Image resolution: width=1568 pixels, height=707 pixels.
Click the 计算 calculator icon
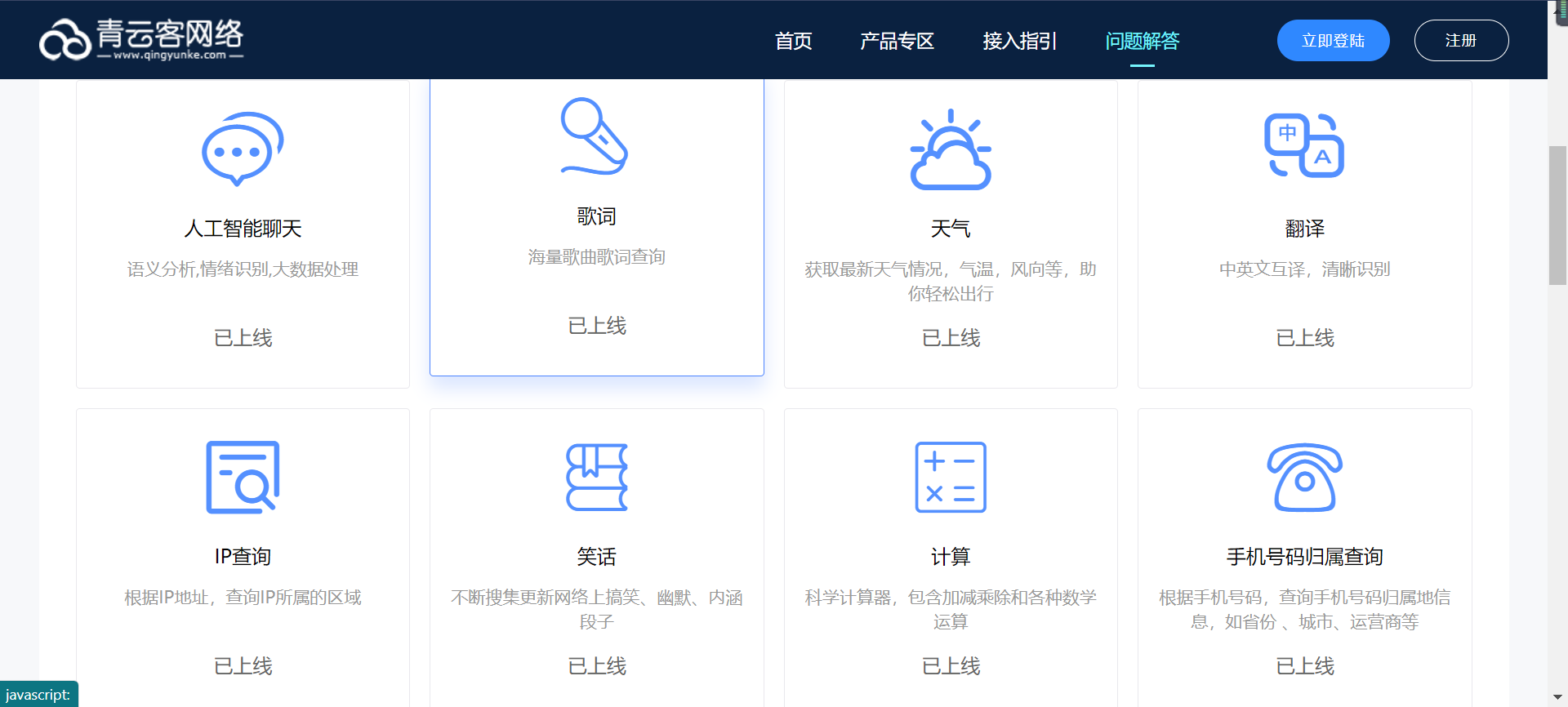pyautogui.click(x=951, y=478)
